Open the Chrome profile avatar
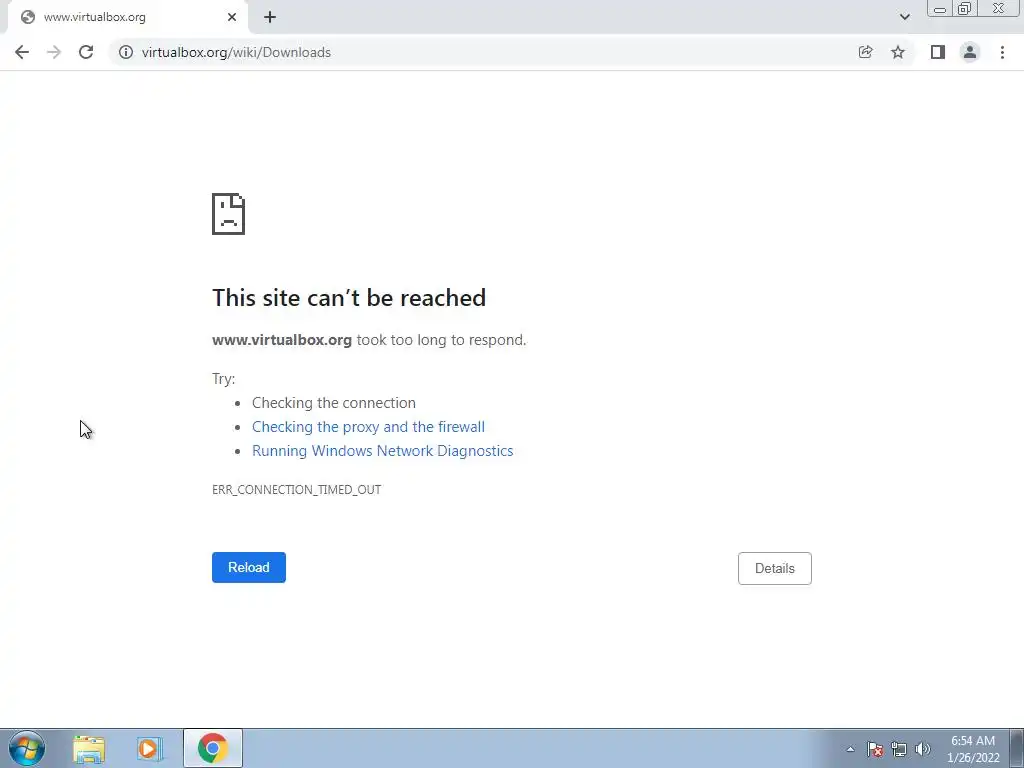The width and height of the screenshot is (1024, 768). [970, 52]
